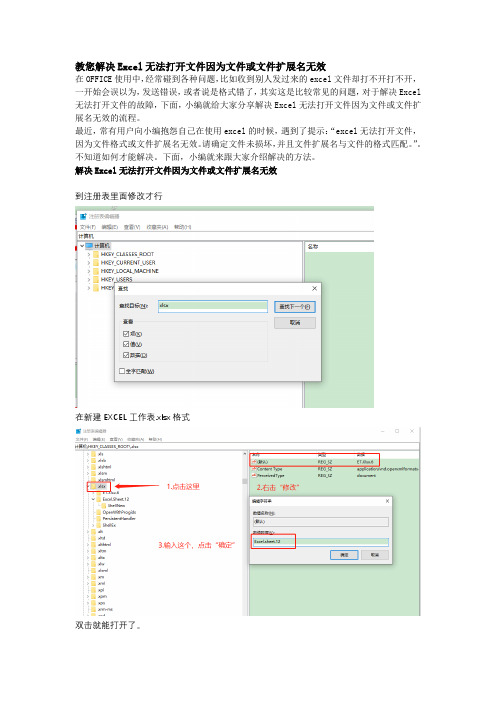The width and height of the screenshot is (496, 702).
Task: Click the HKEY_USERS folder icon
Action: [x=96, y=279]
